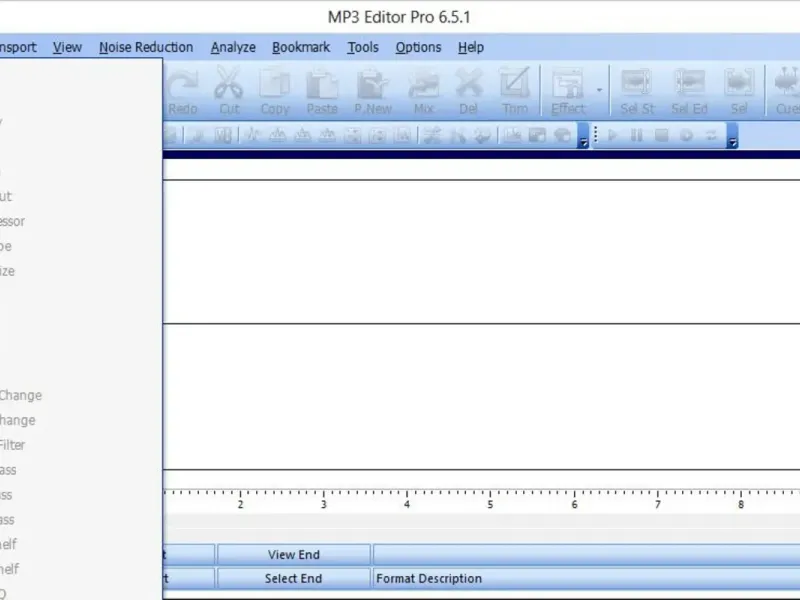Click the Pause button in transport toolbar
The image size is (800, 600).
coord(637,135)
